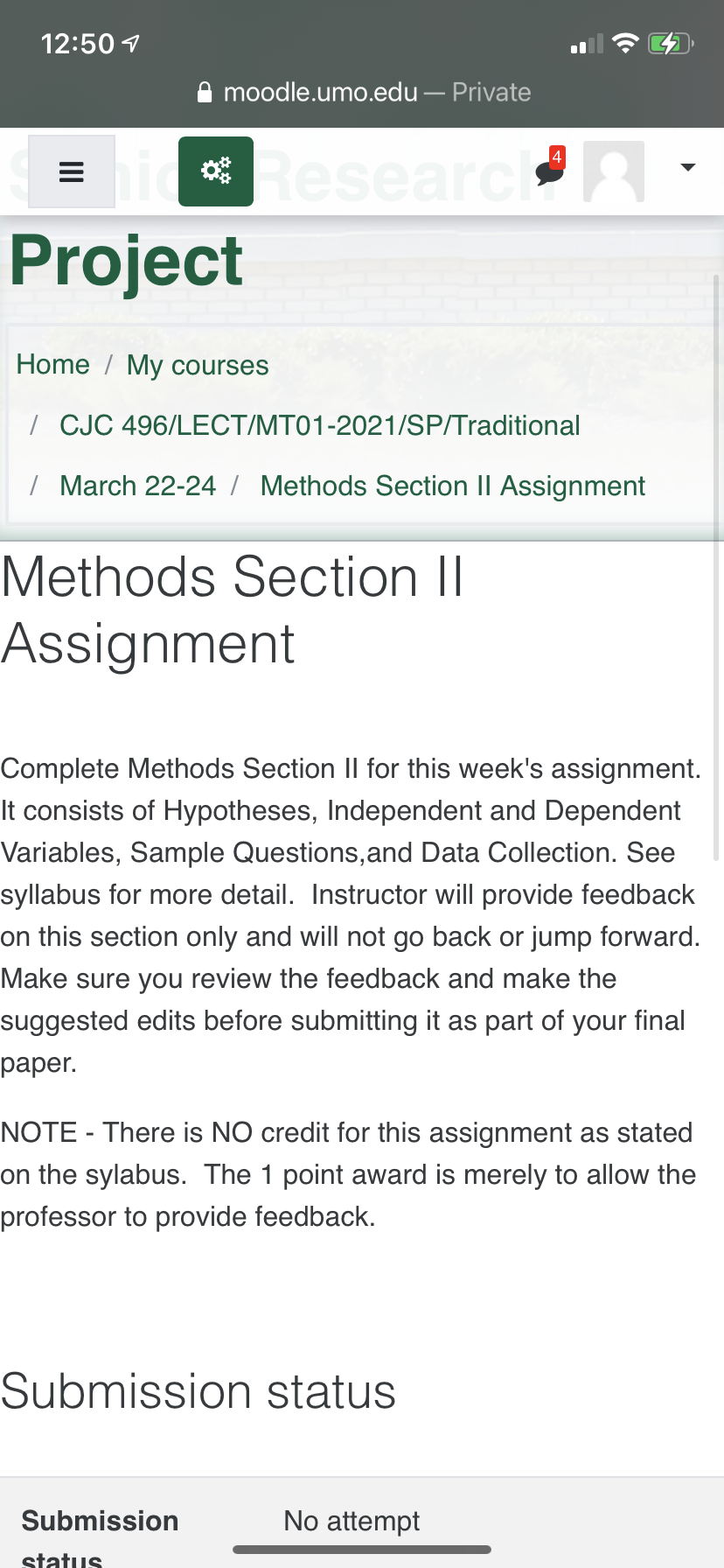Tap the green Project course title
The image size is (724, 1568).
127,261
